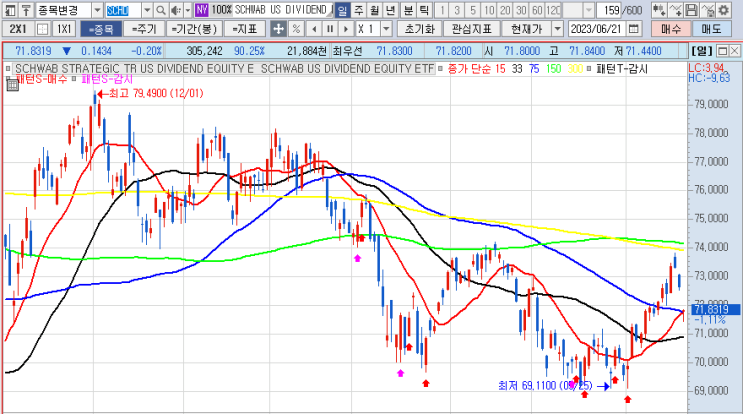743x414 pixels.
Task: Select the 월 monthly period tab
Action: click(374, 10)
